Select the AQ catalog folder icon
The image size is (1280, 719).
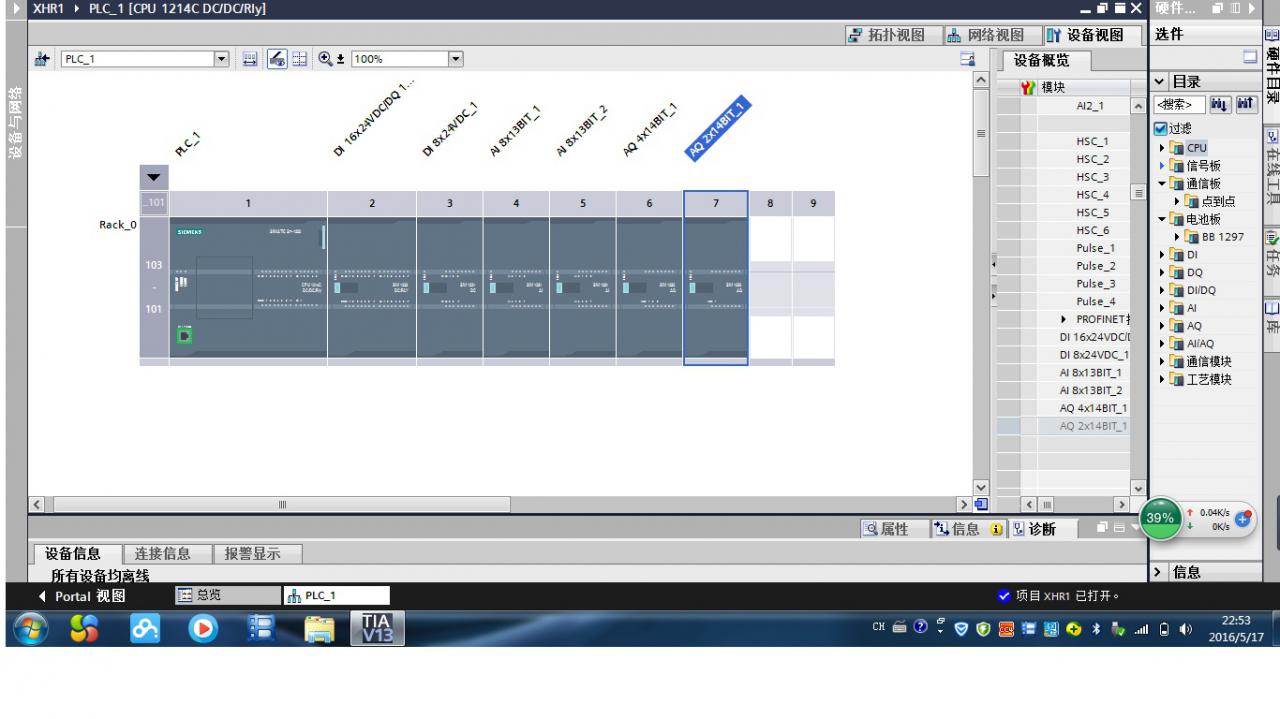click(1177, 326)
